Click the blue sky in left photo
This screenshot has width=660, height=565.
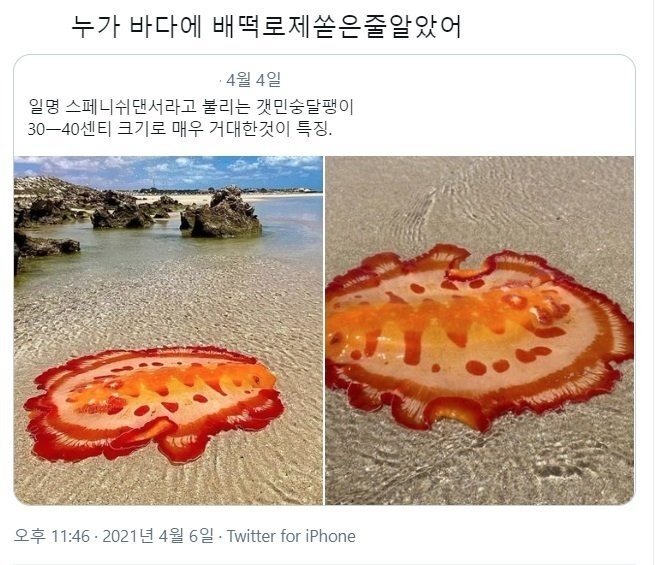click(x=168, y=171)
